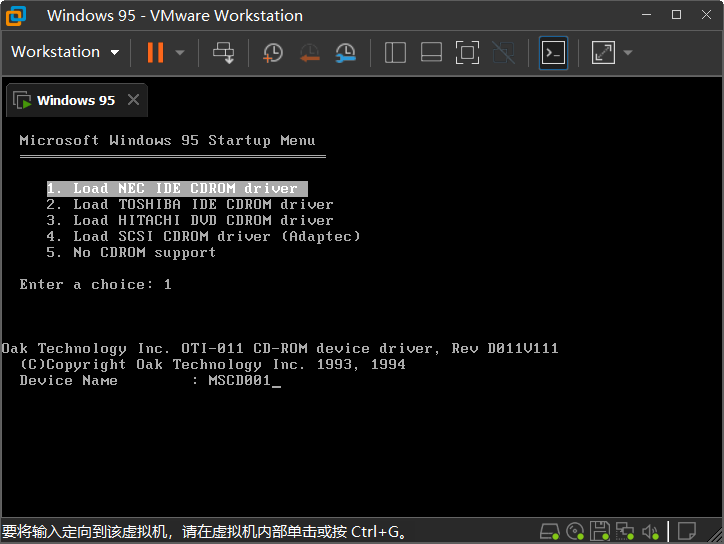Click the message log icon in status bar
Screen dimensions: 724x544
click(687, 531)
